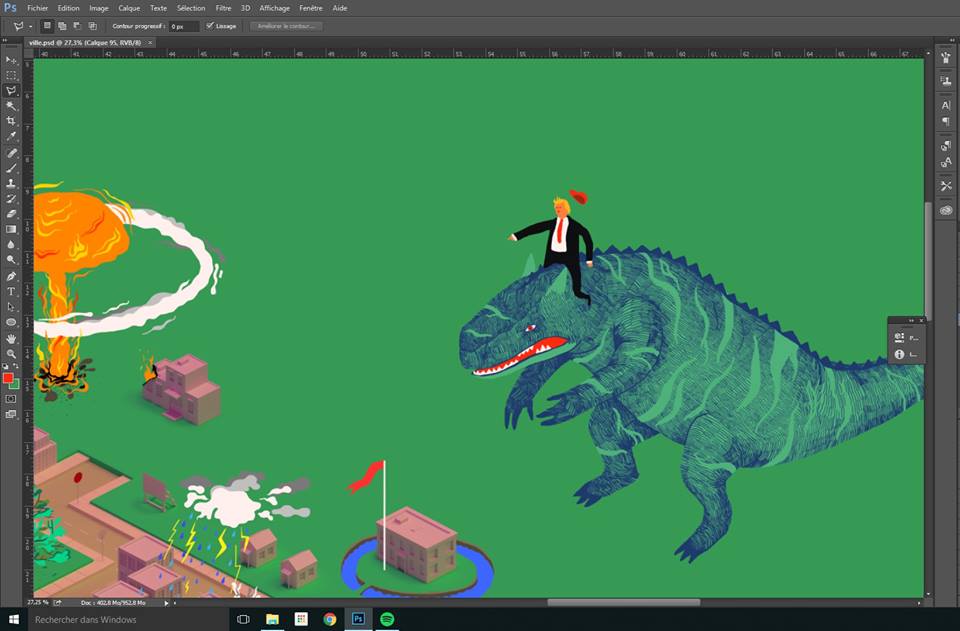Select the Eyedropper tool
The height and width of the screenshot is (631, 960).
[11, 136]
